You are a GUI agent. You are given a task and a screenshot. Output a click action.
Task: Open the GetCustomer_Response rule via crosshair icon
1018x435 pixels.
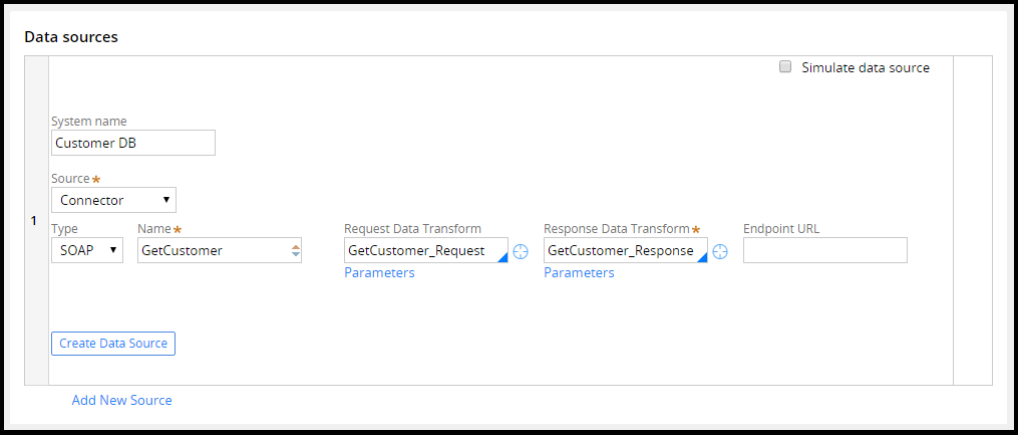pyautogui.click(x=720, y=251)
